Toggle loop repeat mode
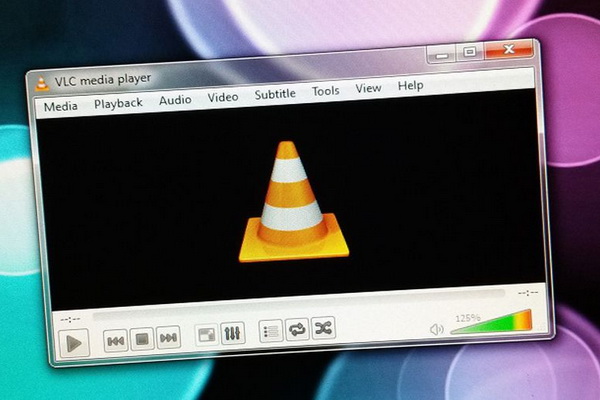Image resolution: width=600 pixels, height=400 pixels. click(297, 330)
